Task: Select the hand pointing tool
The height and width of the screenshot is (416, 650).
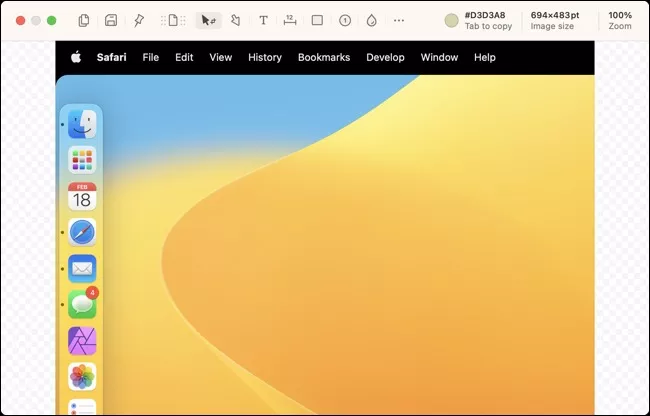Action: 235,20
